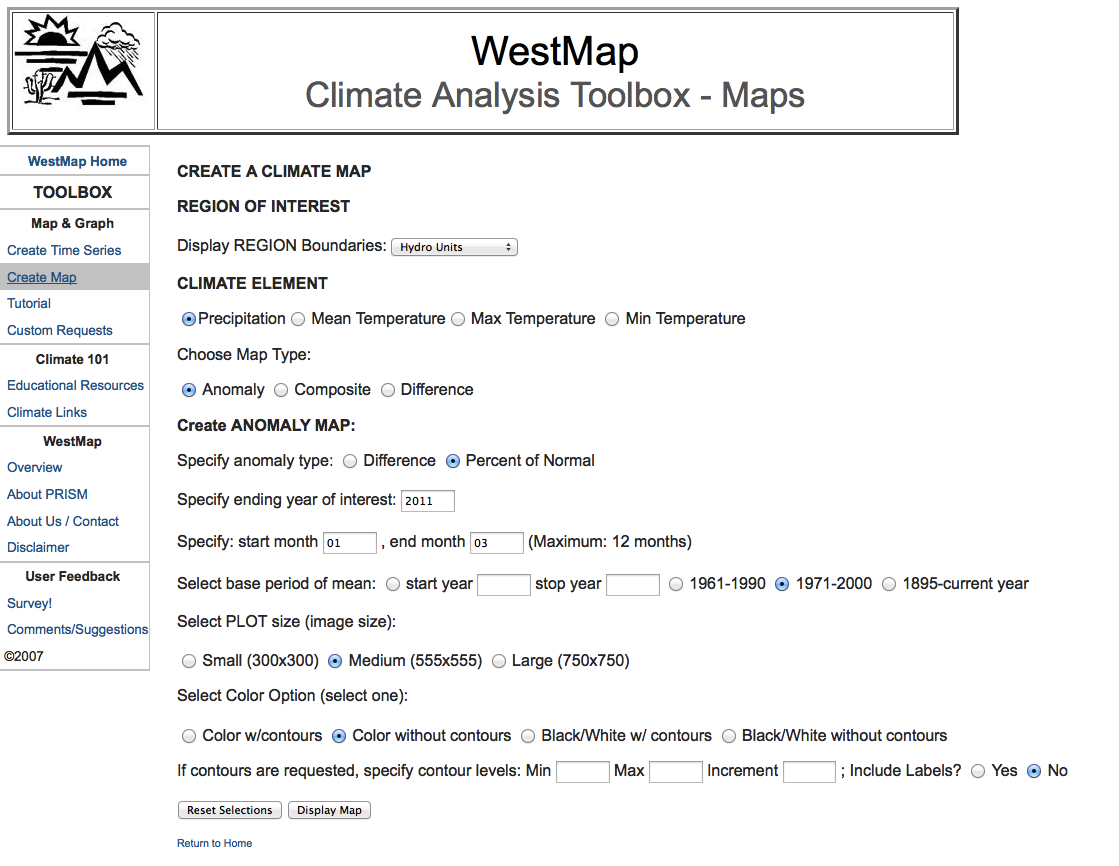
Task: Select the Precipitation radio button
Action: 188,319
